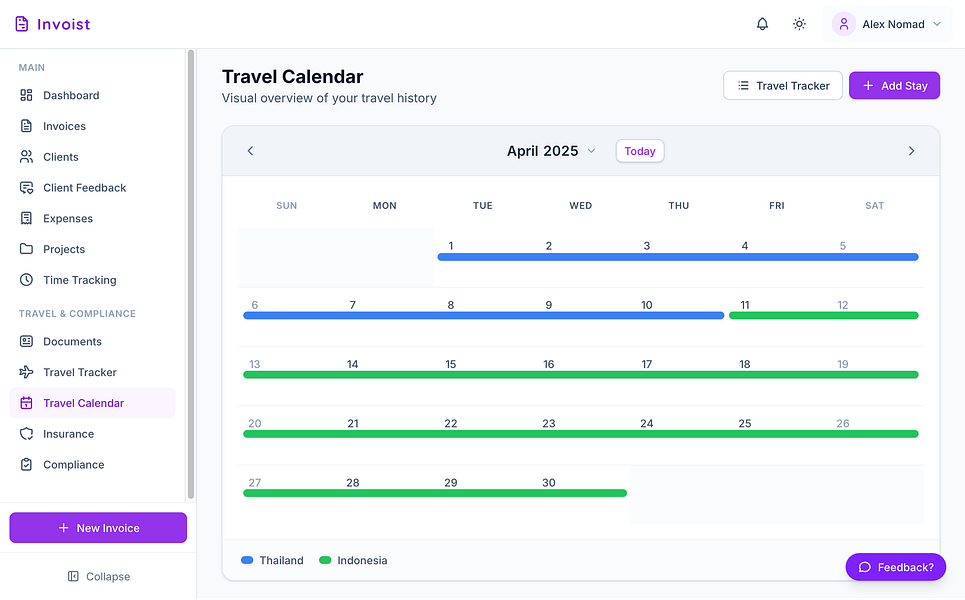965x600 pixels.
Task: Click the Add Stay button
Action: tap(894, 86)
